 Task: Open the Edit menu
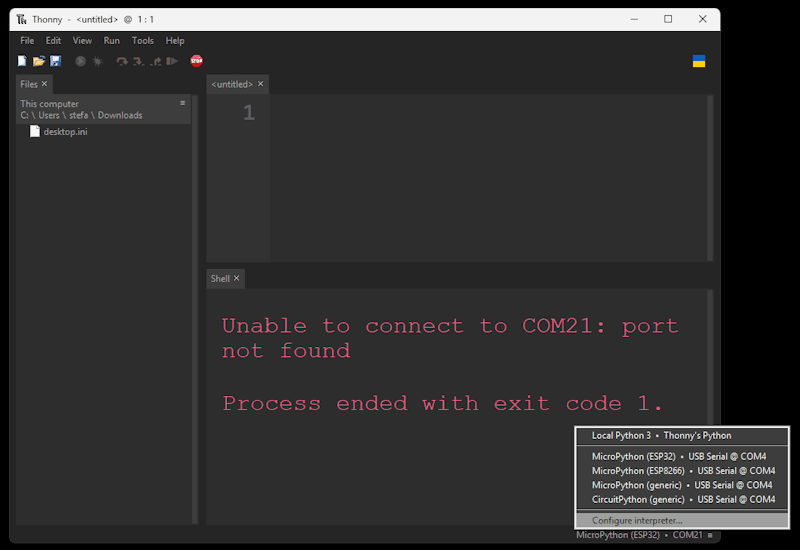tap(53, 40)
